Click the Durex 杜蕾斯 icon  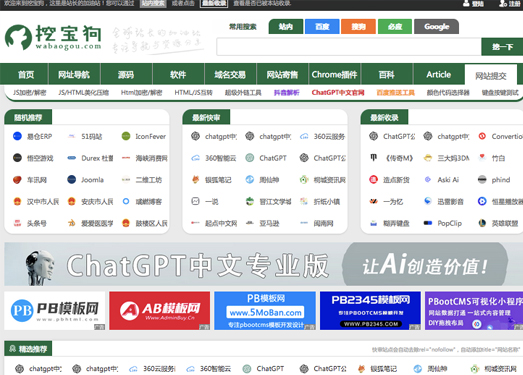(x=71, y=158)
